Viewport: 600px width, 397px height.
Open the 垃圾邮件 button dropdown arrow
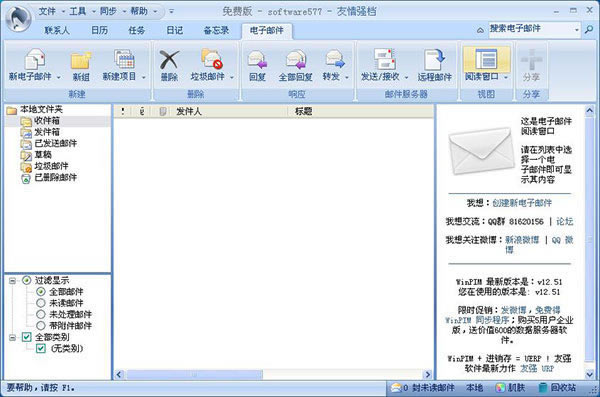(x=232, y=77)
